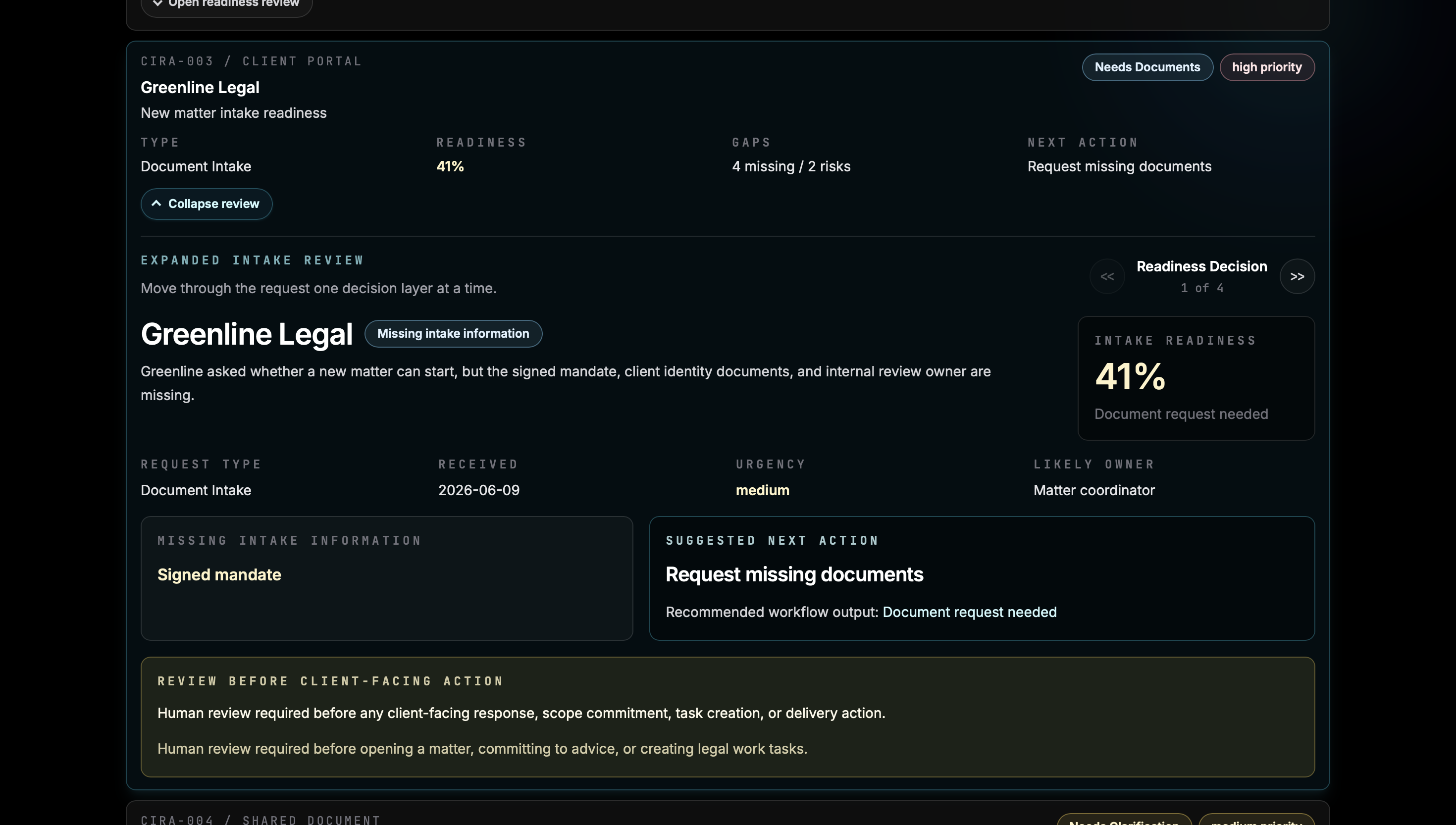Select the Readiness Decision step title
Screen dimensions: 1456x825
point(1201,266)
